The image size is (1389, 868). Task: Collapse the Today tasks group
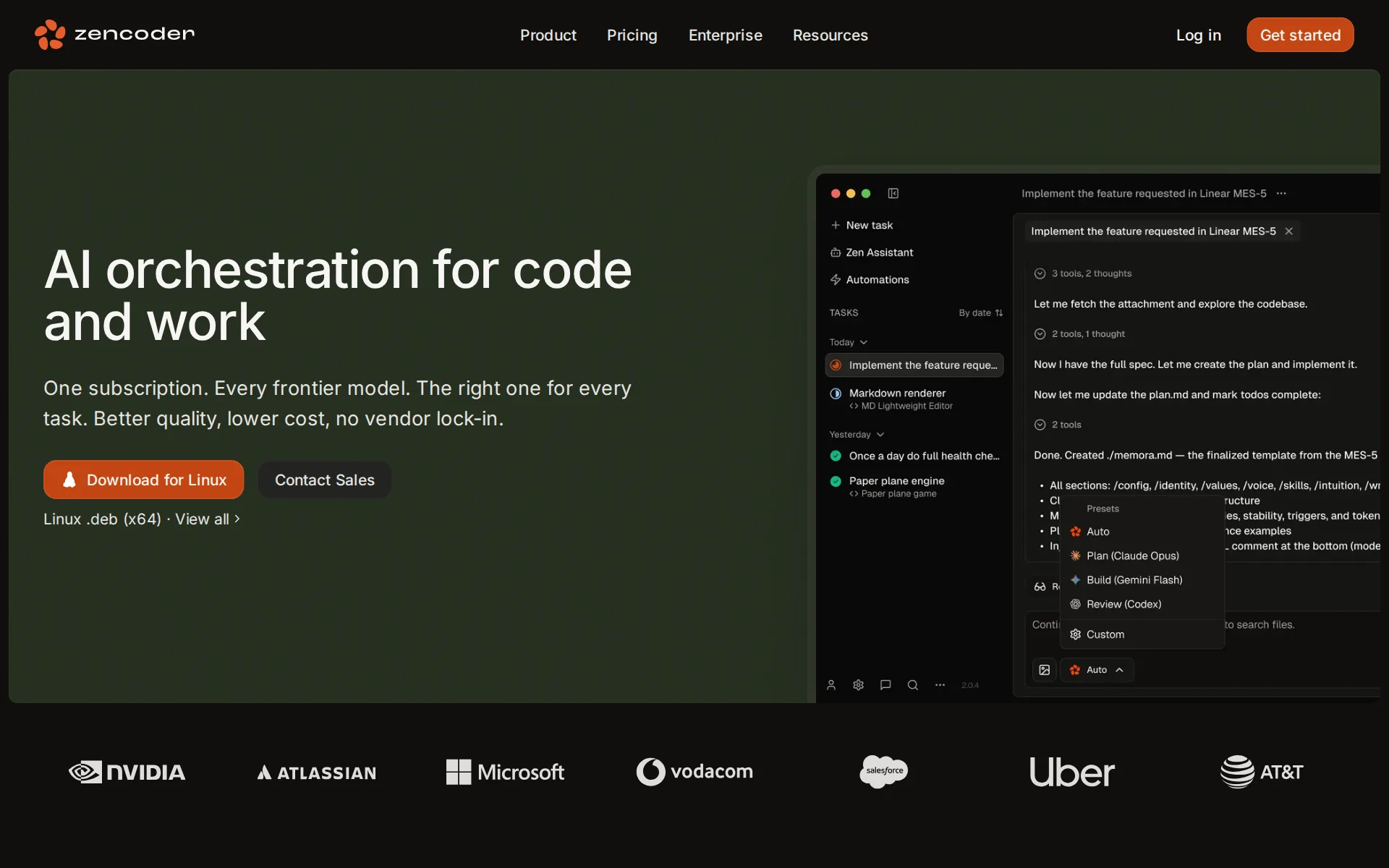(848, 342)
